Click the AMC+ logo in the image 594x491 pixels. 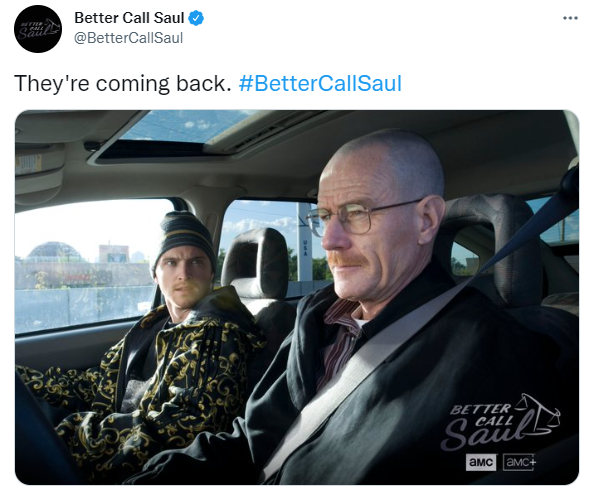(x=519, y=462)
